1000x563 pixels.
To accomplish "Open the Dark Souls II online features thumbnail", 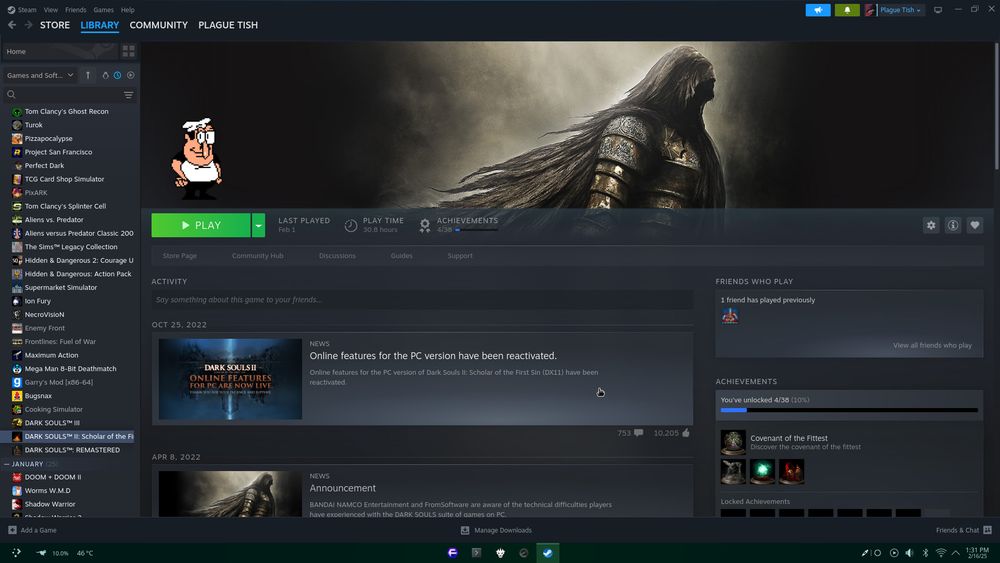I will click(x=230, y=379).
